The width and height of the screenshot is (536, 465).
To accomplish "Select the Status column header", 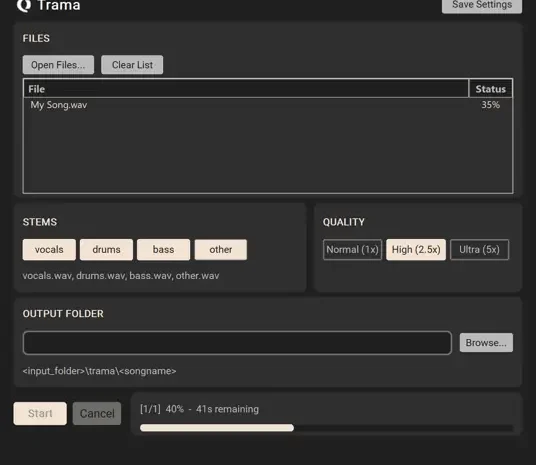I will click(x=491, y=89).
